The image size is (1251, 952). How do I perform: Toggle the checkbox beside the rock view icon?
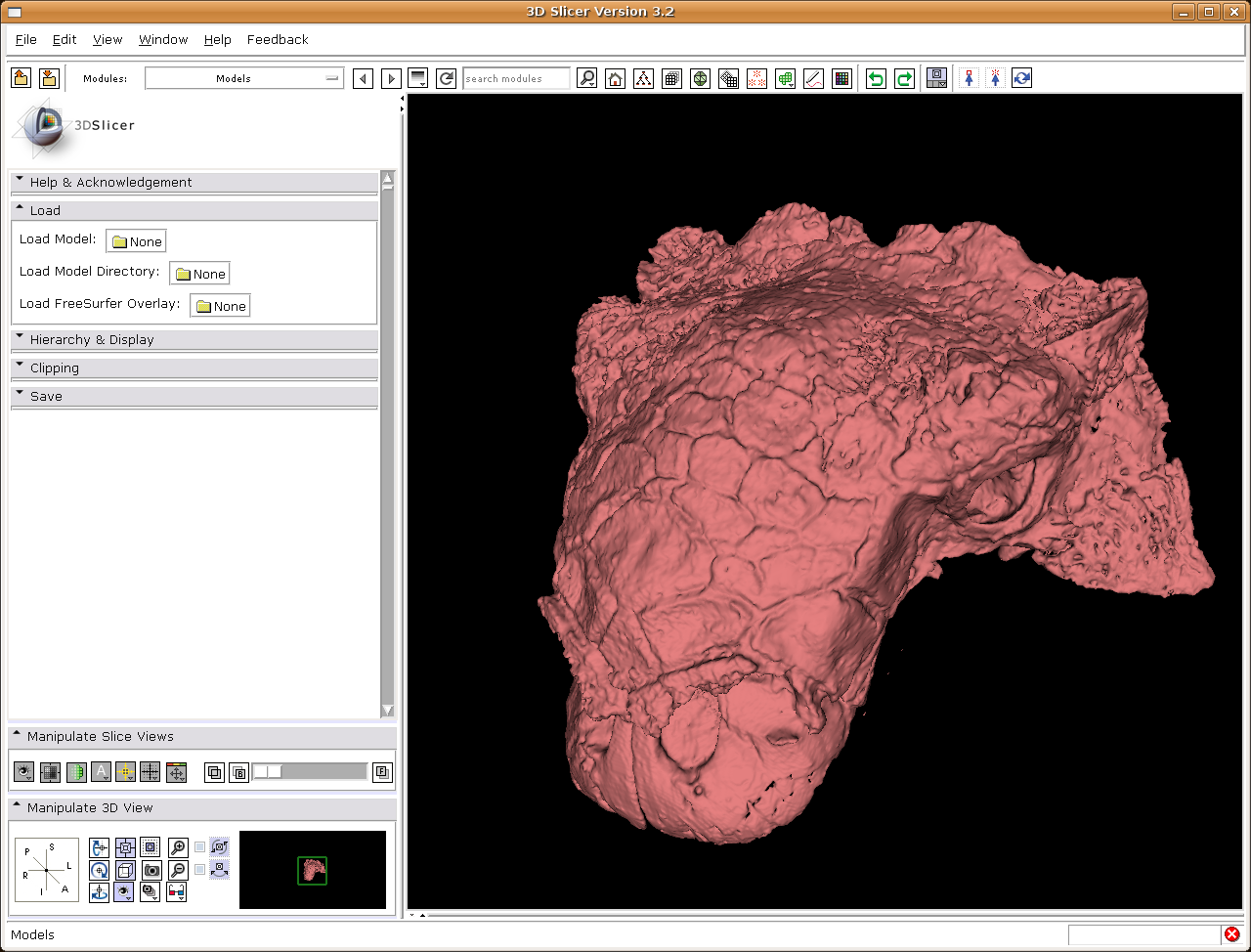point(200,869)
